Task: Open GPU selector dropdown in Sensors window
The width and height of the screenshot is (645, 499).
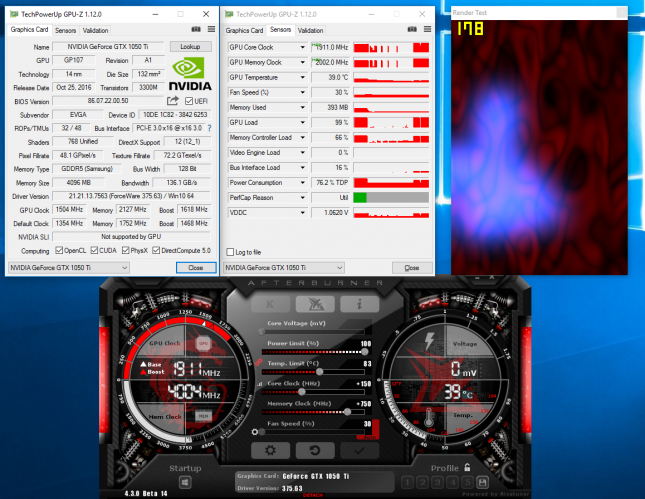Action: click(x=284, y=268)
